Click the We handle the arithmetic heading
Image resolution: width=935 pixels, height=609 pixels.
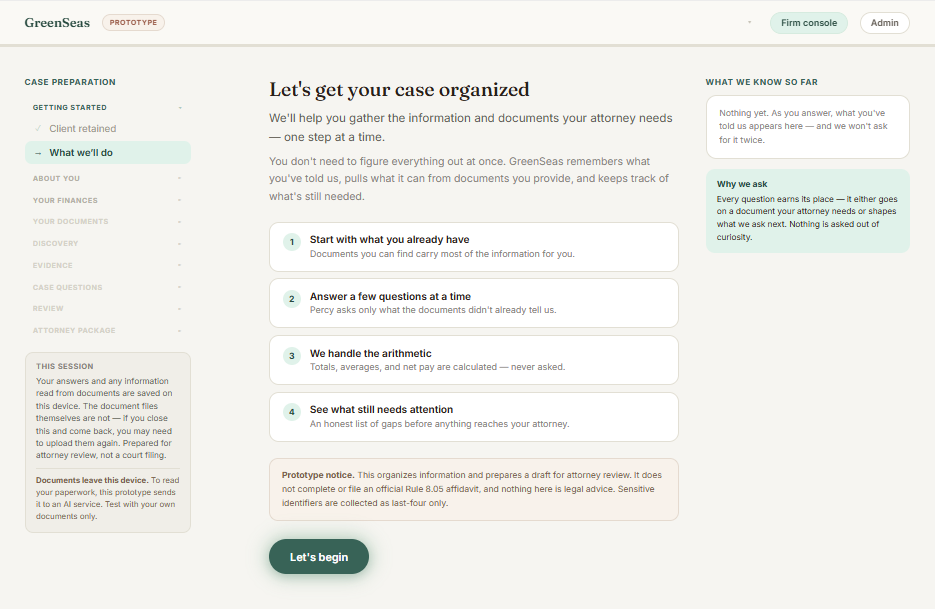pos(370,354)
